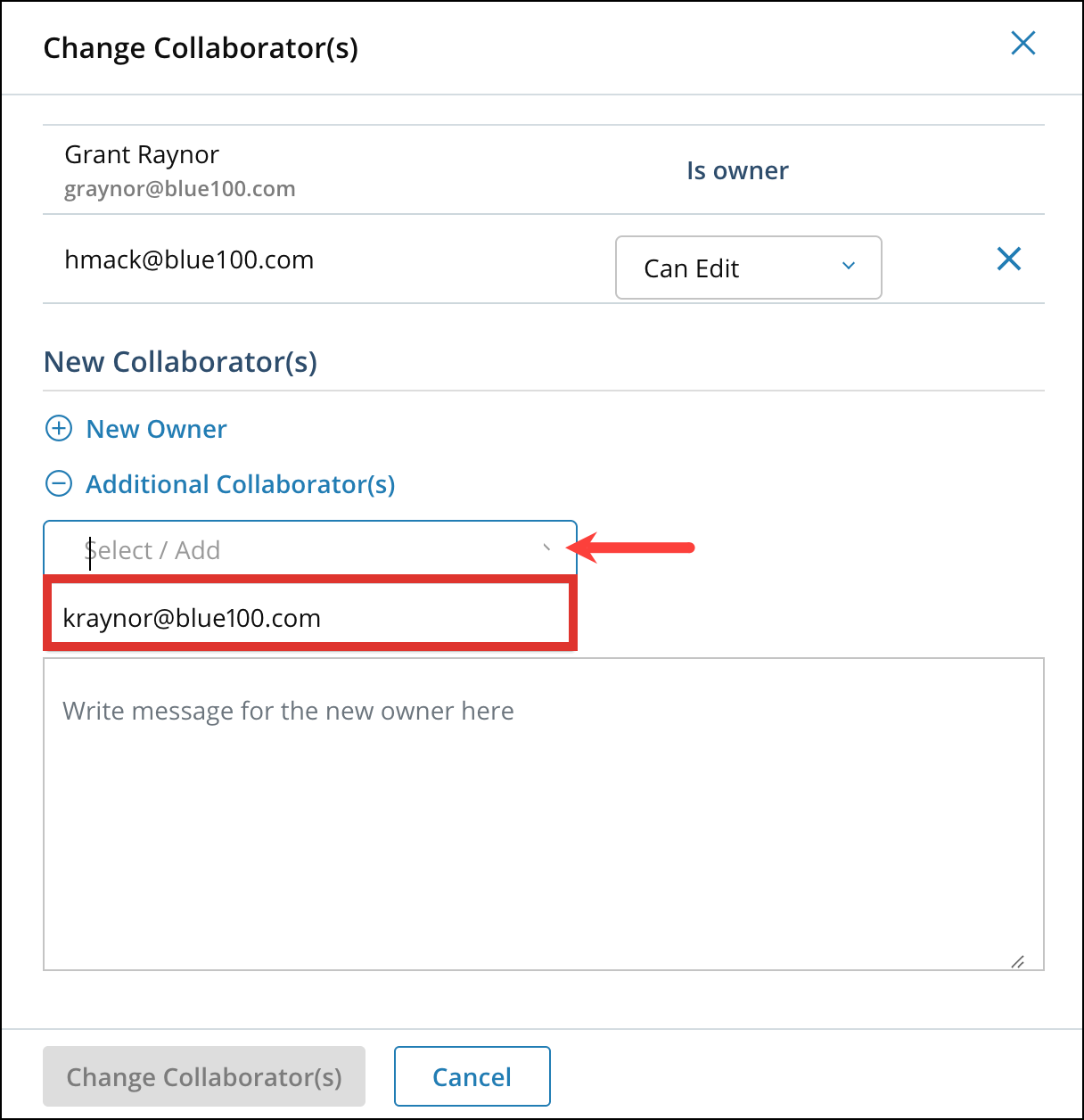1084x1120 pixels.
Task: Click the red arrow pointing at Select / Add
Action: (x=633, y=548)
